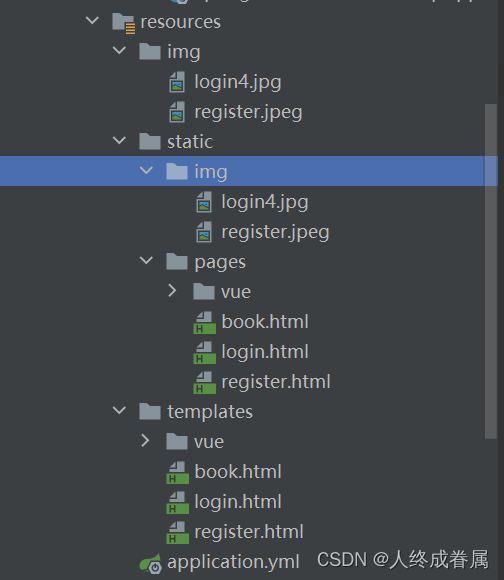Image resolution: width=504 pixels, height=580 pixels.
Task: Select the static folder label
Action: (x=190, y=142)
